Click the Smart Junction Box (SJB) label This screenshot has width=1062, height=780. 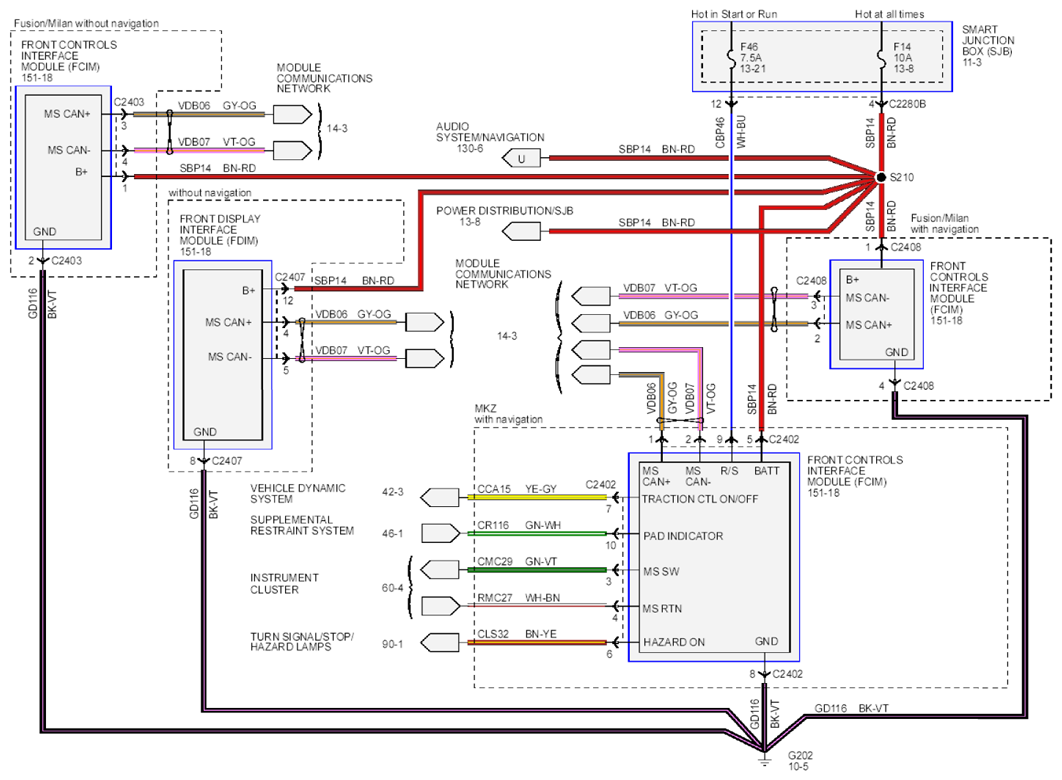(x=988, y=46)
